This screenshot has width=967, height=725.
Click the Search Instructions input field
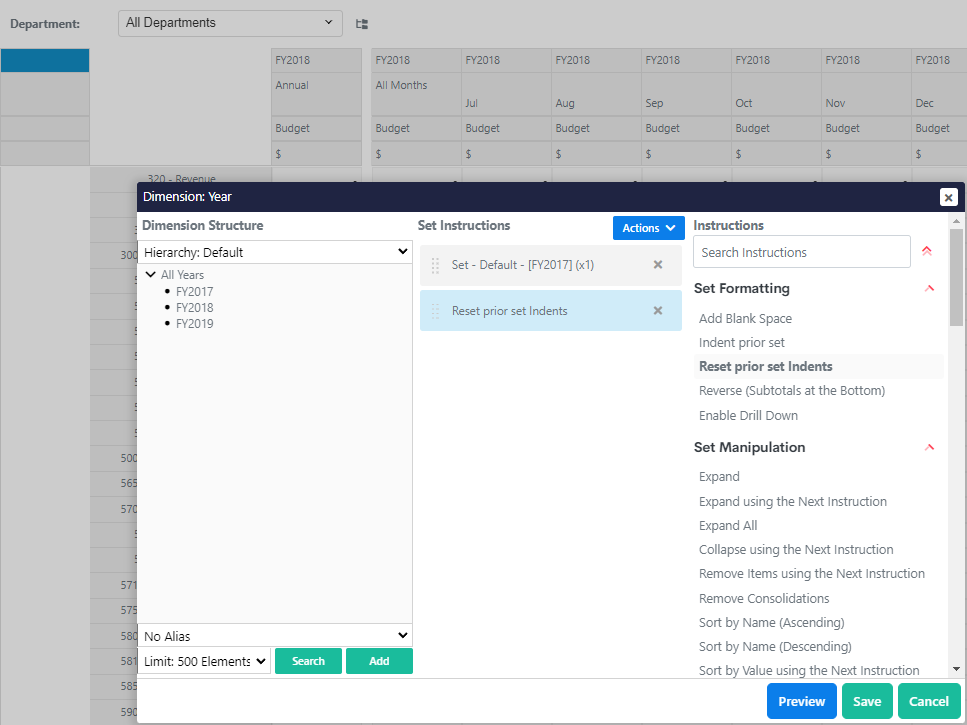(801, 252)
